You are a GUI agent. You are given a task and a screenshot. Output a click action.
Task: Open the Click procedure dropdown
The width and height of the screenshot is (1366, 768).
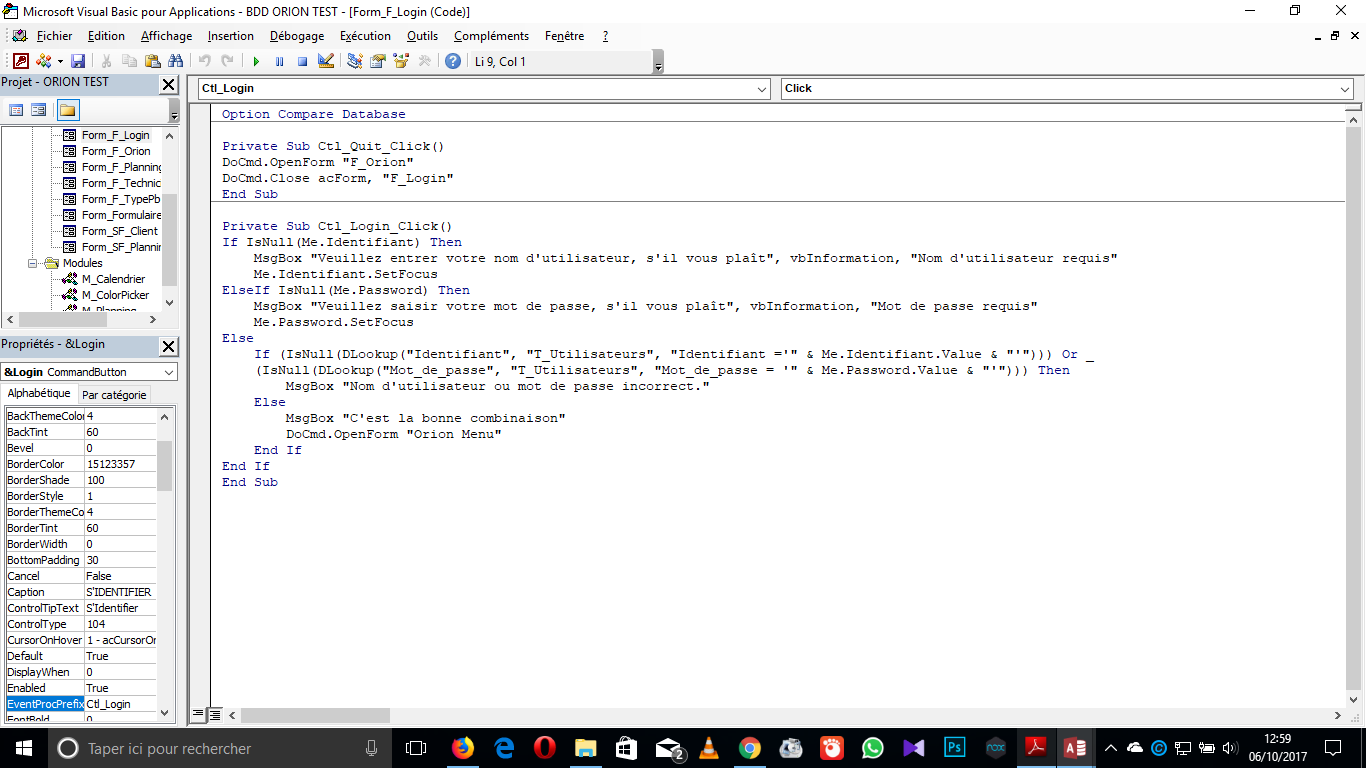click(x=1344, y=89)
